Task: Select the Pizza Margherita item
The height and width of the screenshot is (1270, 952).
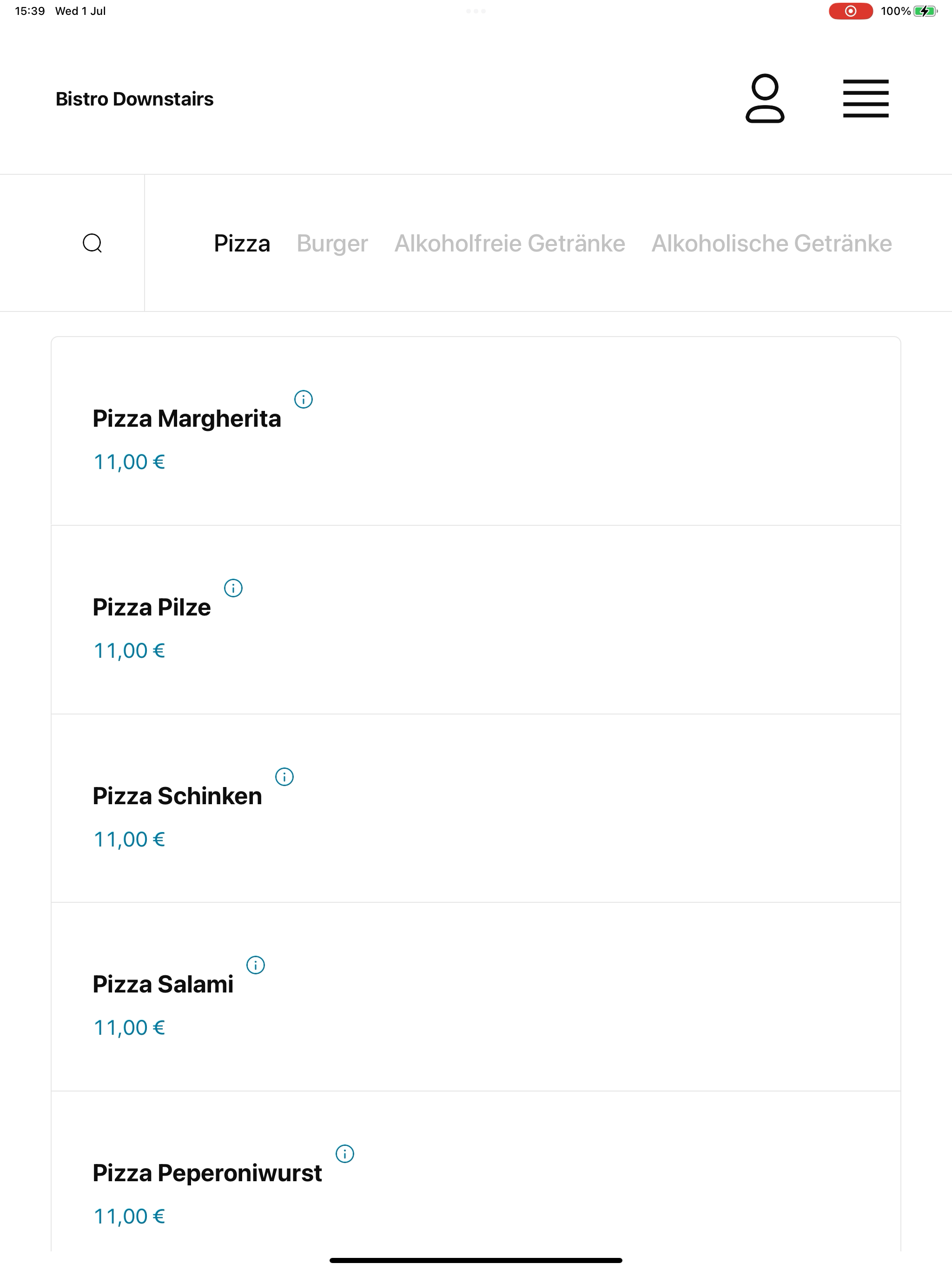Action: pos(476,431)
